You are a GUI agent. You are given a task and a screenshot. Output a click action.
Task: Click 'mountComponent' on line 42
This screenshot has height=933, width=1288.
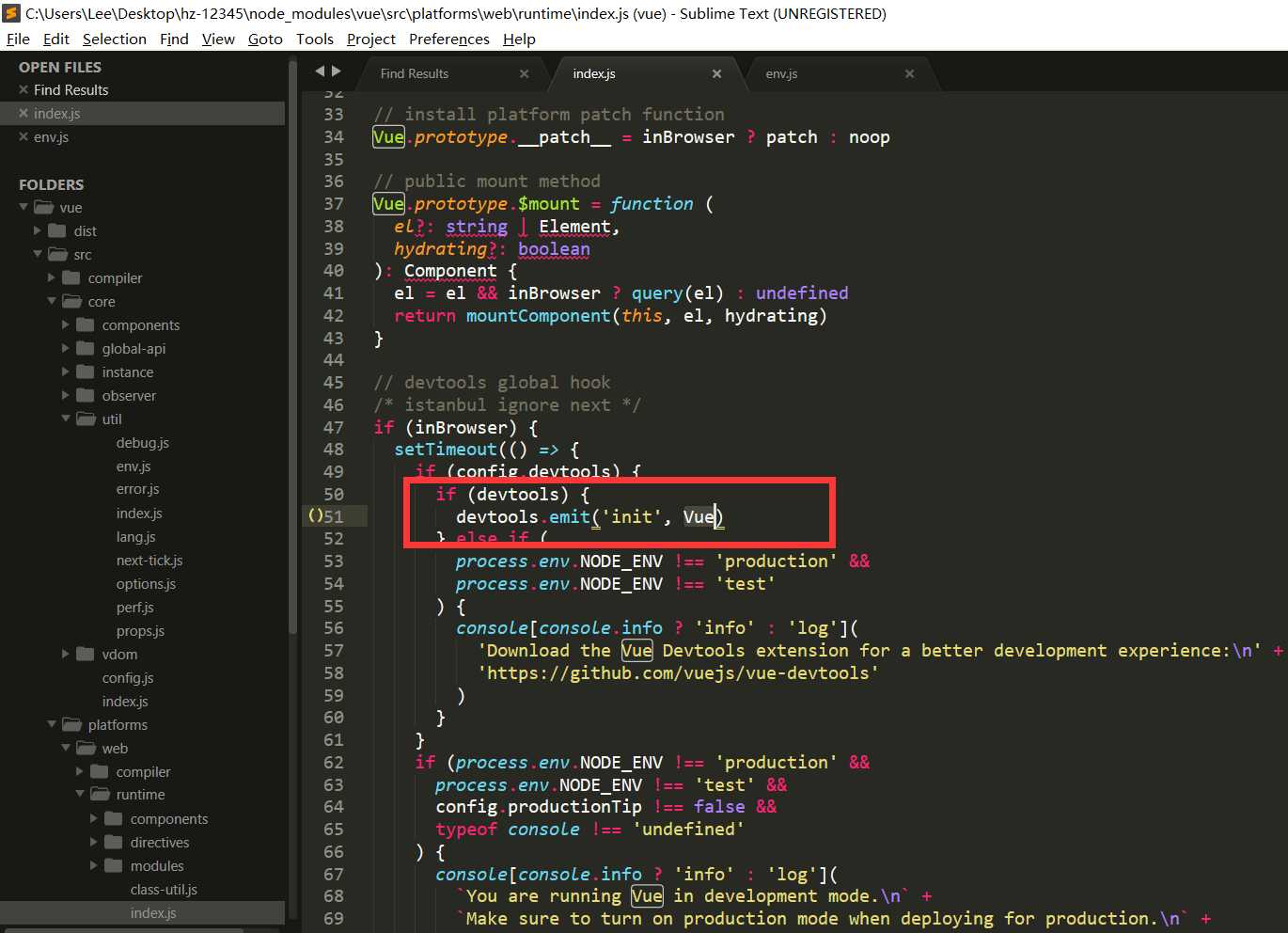pyautogui.click(x=538, y=316)
